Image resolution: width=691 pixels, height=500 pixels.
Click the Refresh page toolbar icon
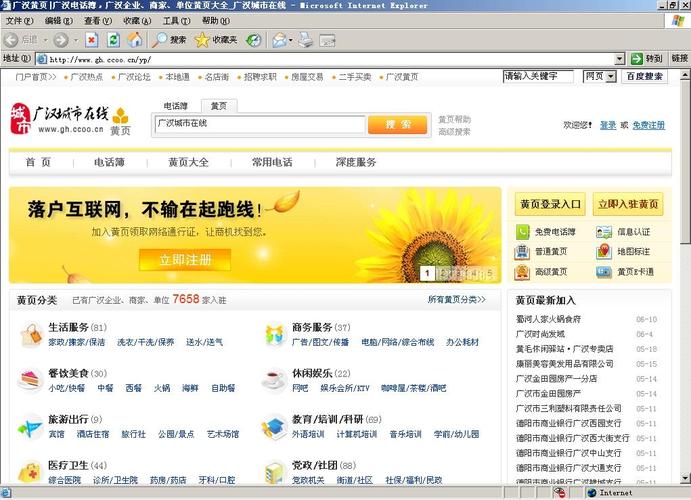(x=113, y=40)
